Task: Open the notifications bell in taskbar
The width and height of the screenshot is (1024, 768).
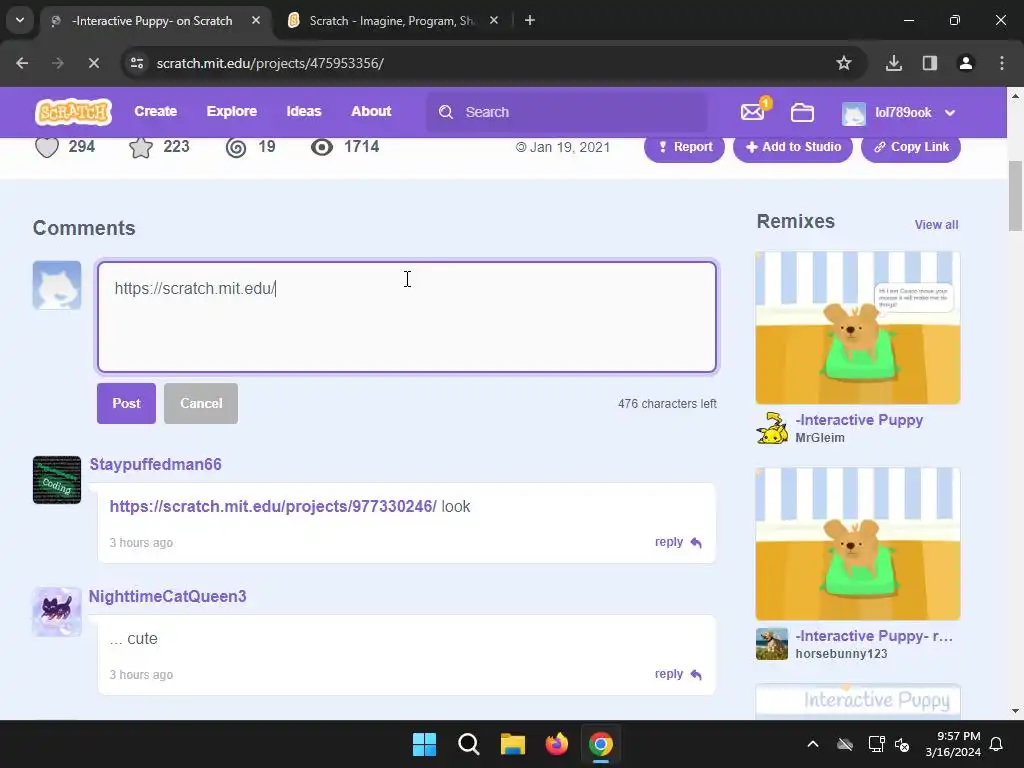Action: tap(997, 744)
